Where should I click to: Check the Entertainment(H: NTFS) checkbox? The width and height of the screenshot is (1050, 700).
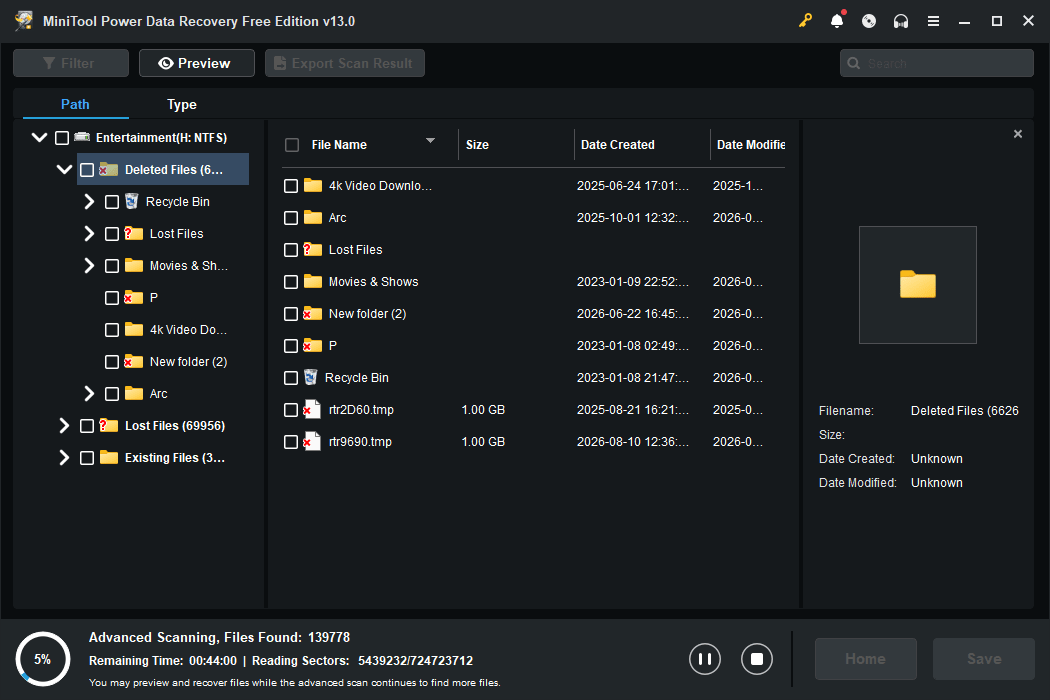62,138
